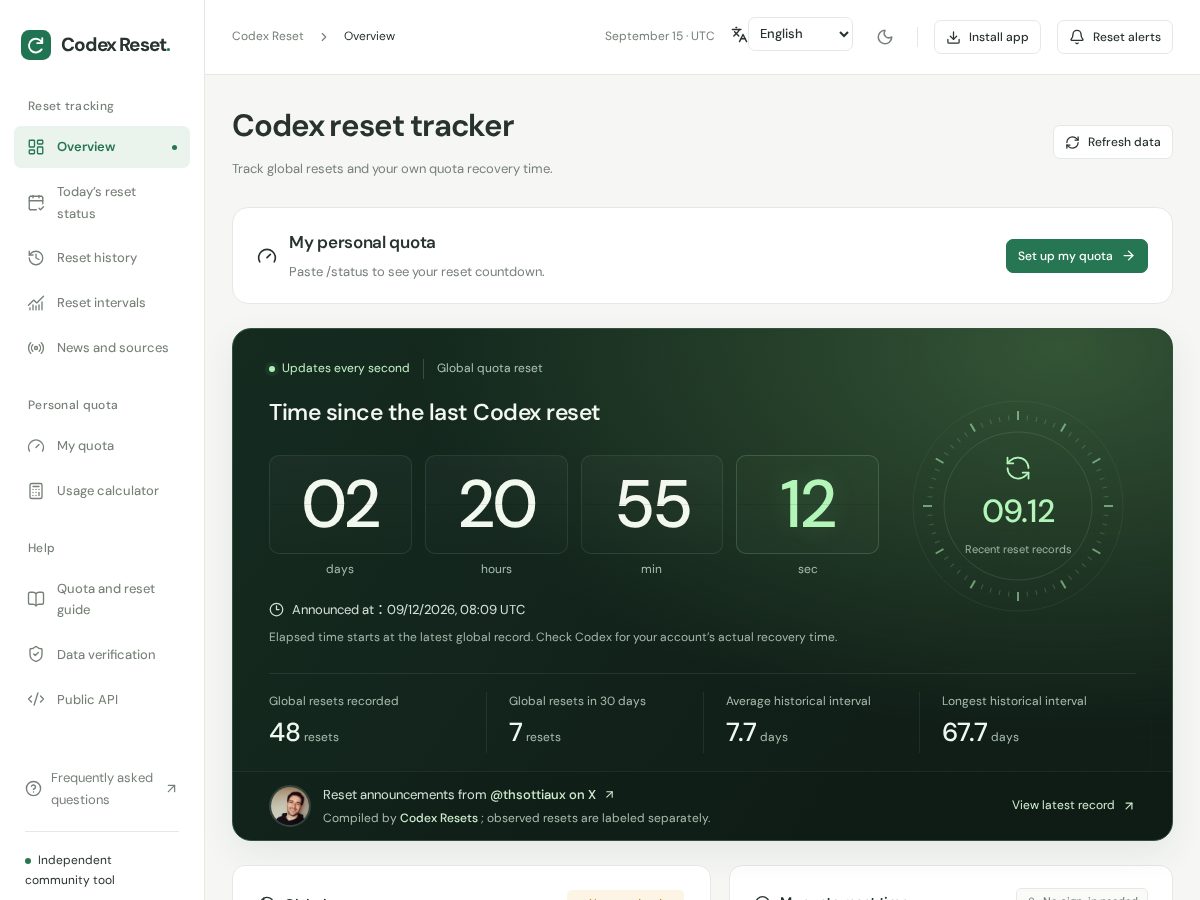Screen dimensions: 1200x900
Task: Go to Reset history
Action: click(x=102, y=258)
